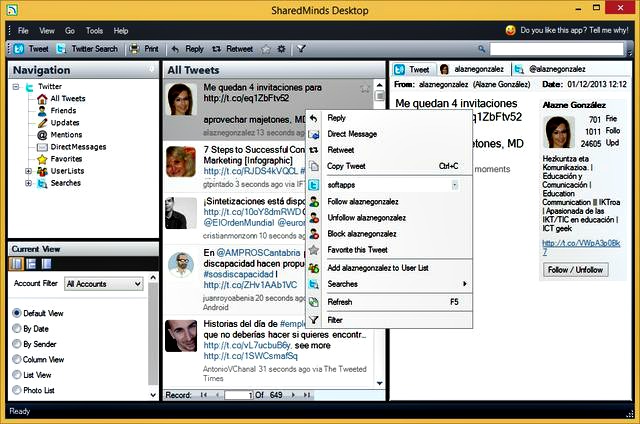This screenshot has width=640, height=424.
Task: Click the Record number field
Action: [x=239, y=395]
